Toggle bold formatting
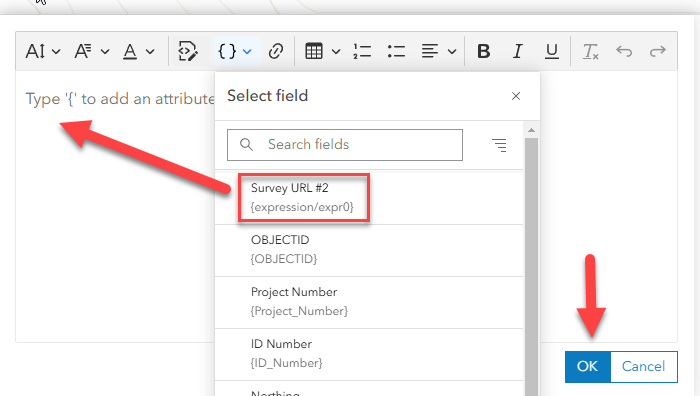700x396 pixels. tap(483, 51)
